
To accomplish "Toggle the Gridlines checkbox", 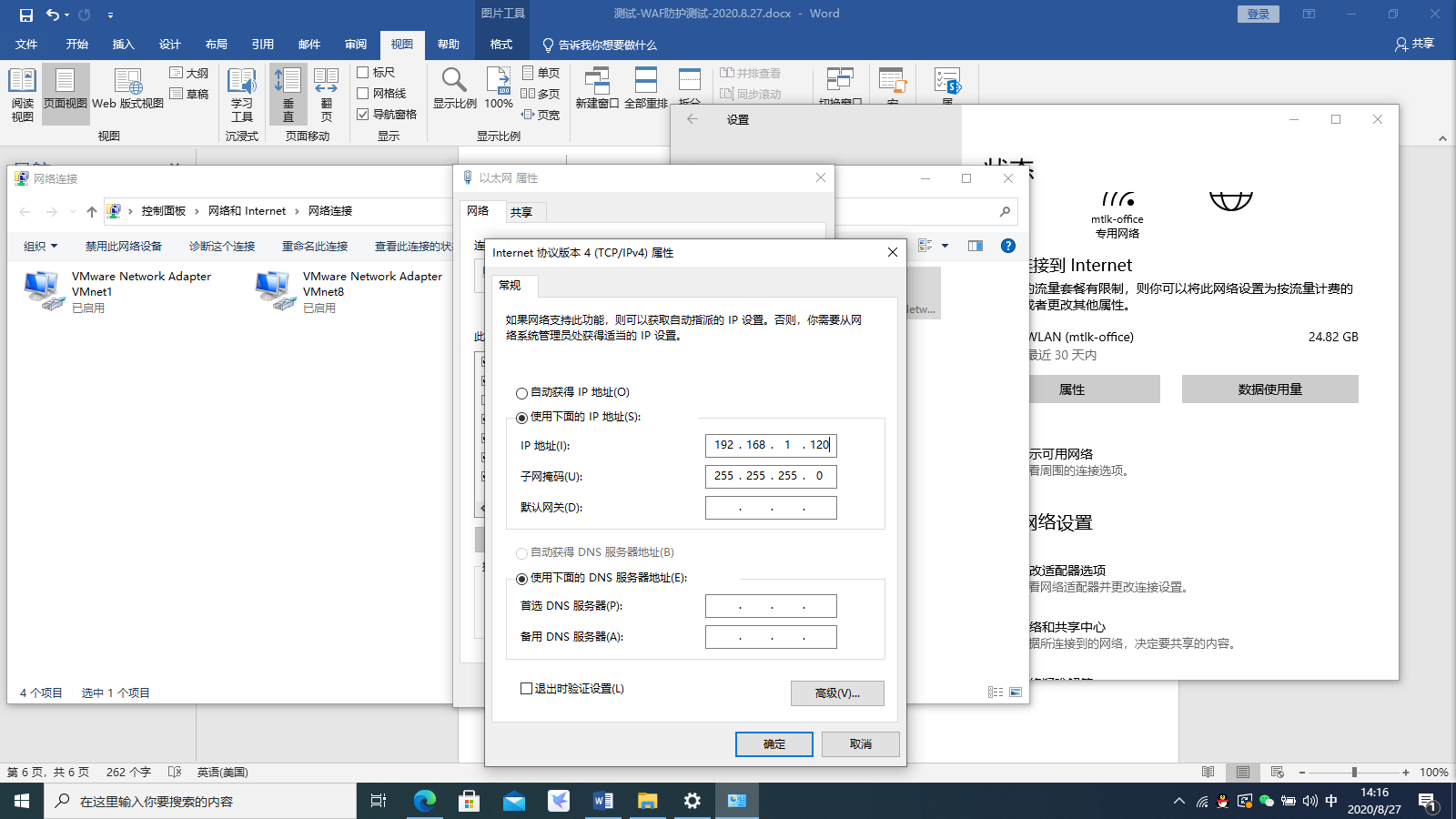I will pos(362,93).
